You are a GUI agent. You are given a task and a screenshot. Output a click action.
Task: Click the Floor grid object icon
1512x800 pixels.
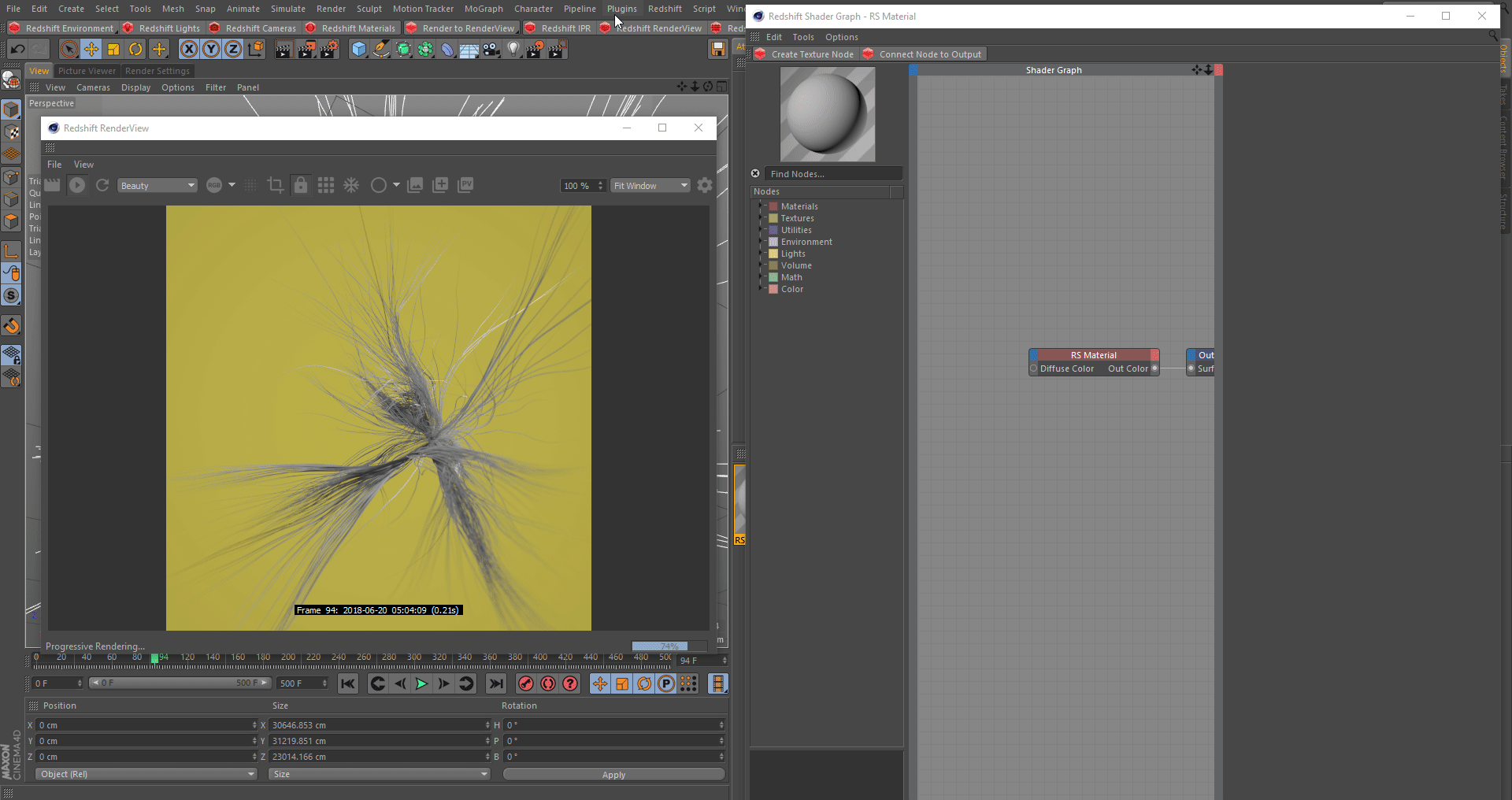point(469,50)
